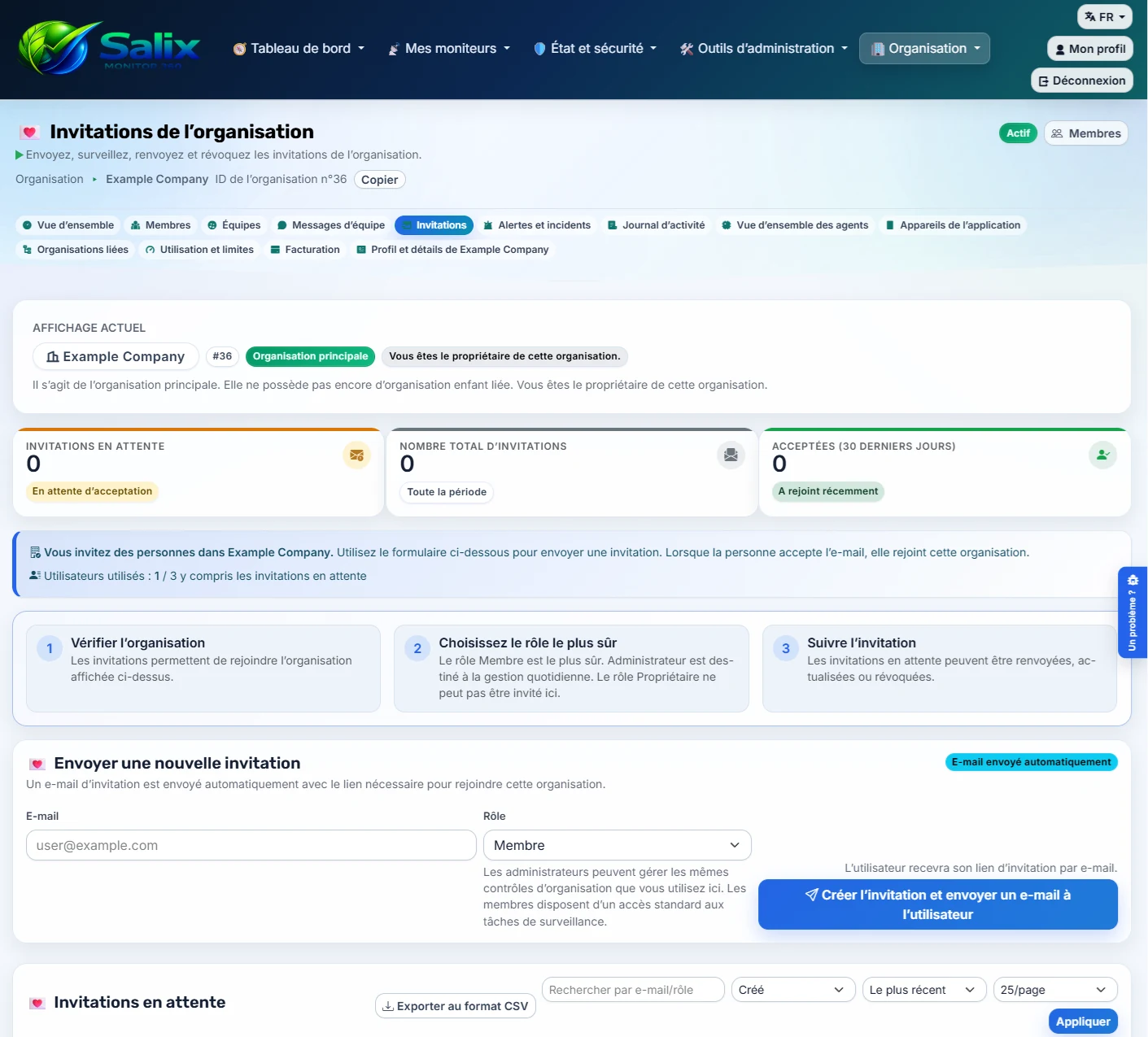
Task: Click the pending invitations envelope icon
Action: pyautogui.click(x=356, y=455)
